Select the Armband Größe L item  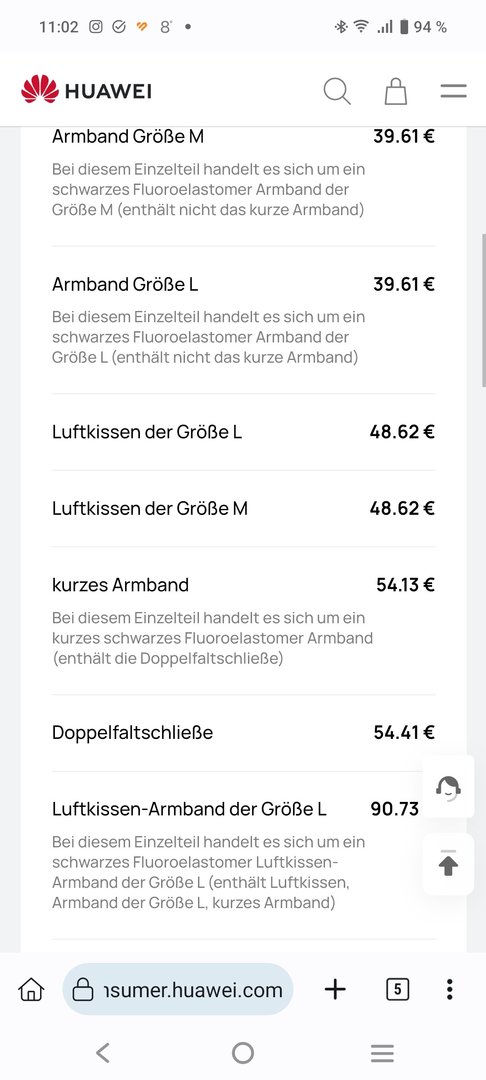point(244,320)
